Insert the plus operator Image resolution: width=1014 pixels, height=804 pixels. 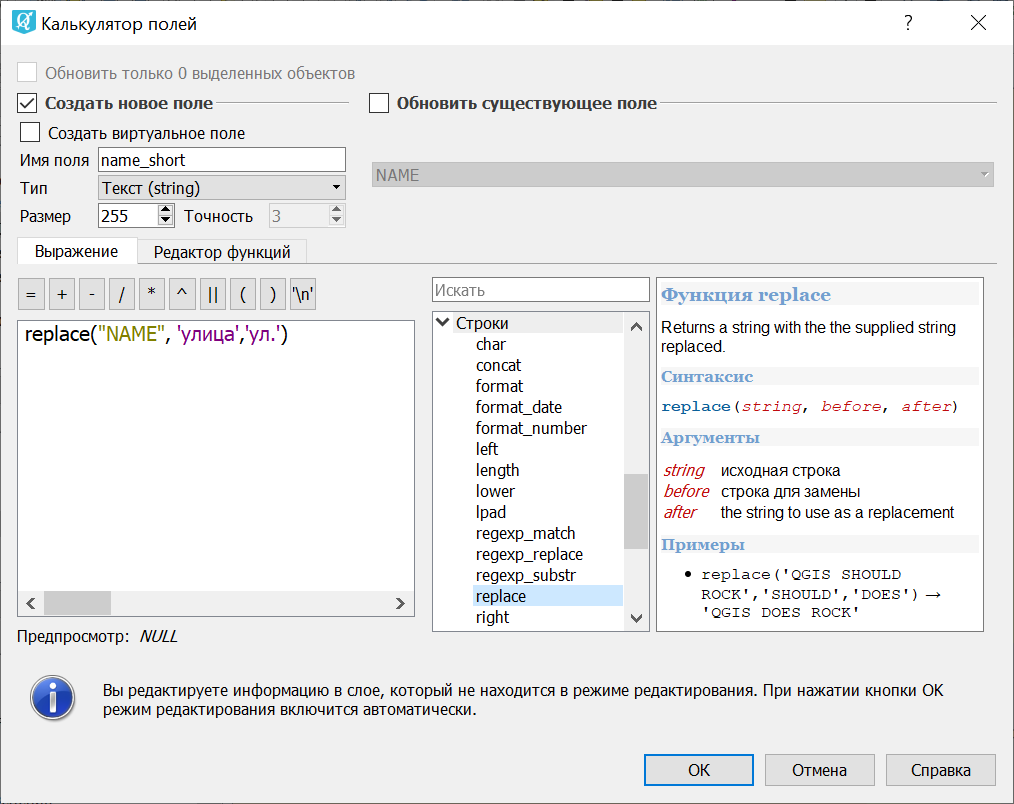click(62, 295)
